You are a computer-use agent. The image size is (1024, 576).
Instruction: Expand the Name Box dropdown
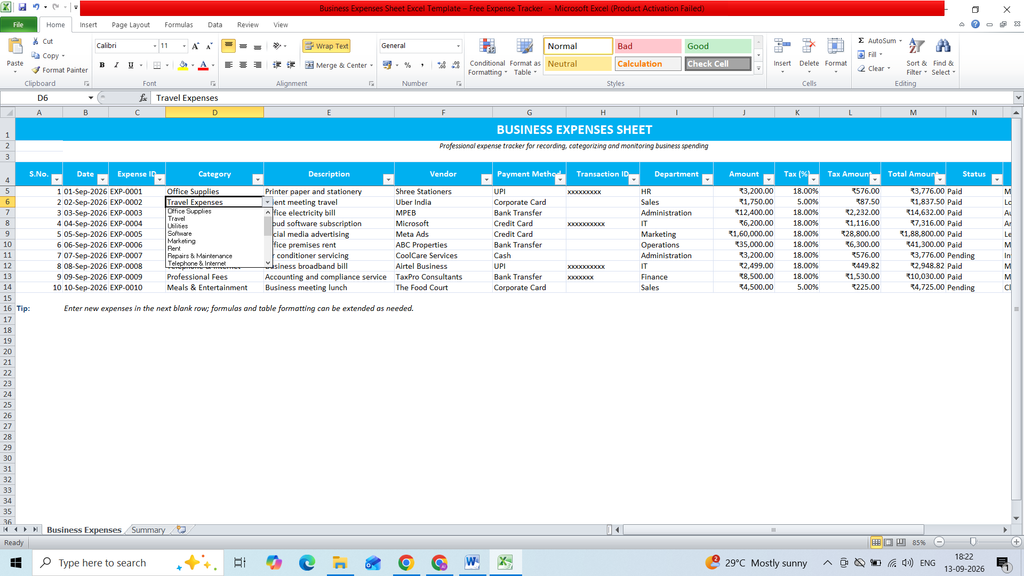tap(91, 98)
